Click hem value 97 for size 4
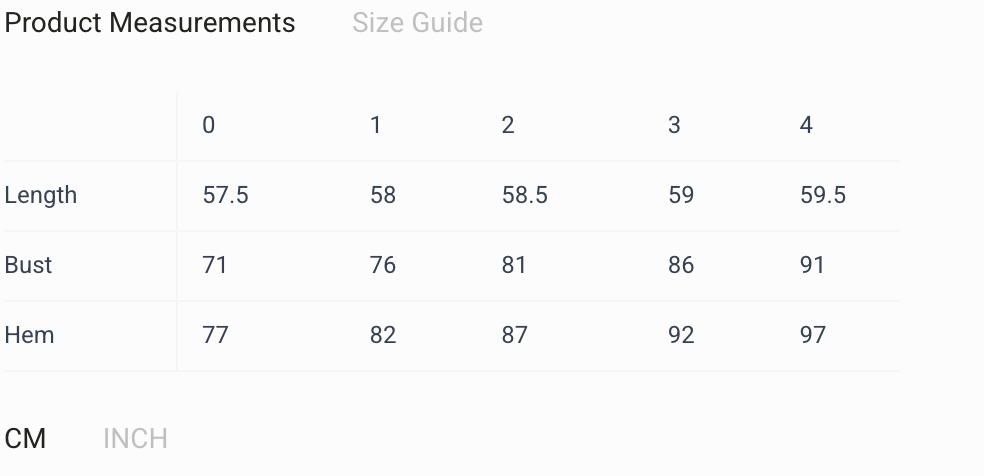 tap(813, 335)
